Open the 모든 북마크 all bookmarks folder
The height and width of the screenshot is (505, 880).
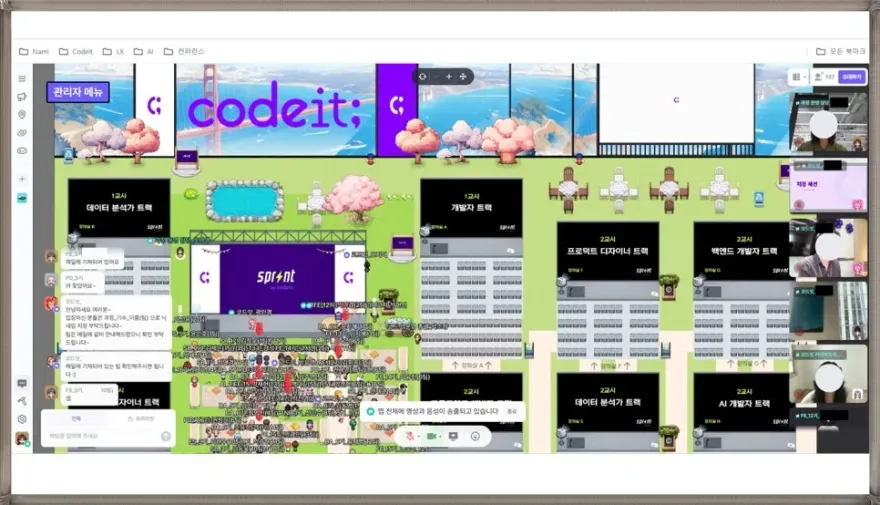[841, 51]
